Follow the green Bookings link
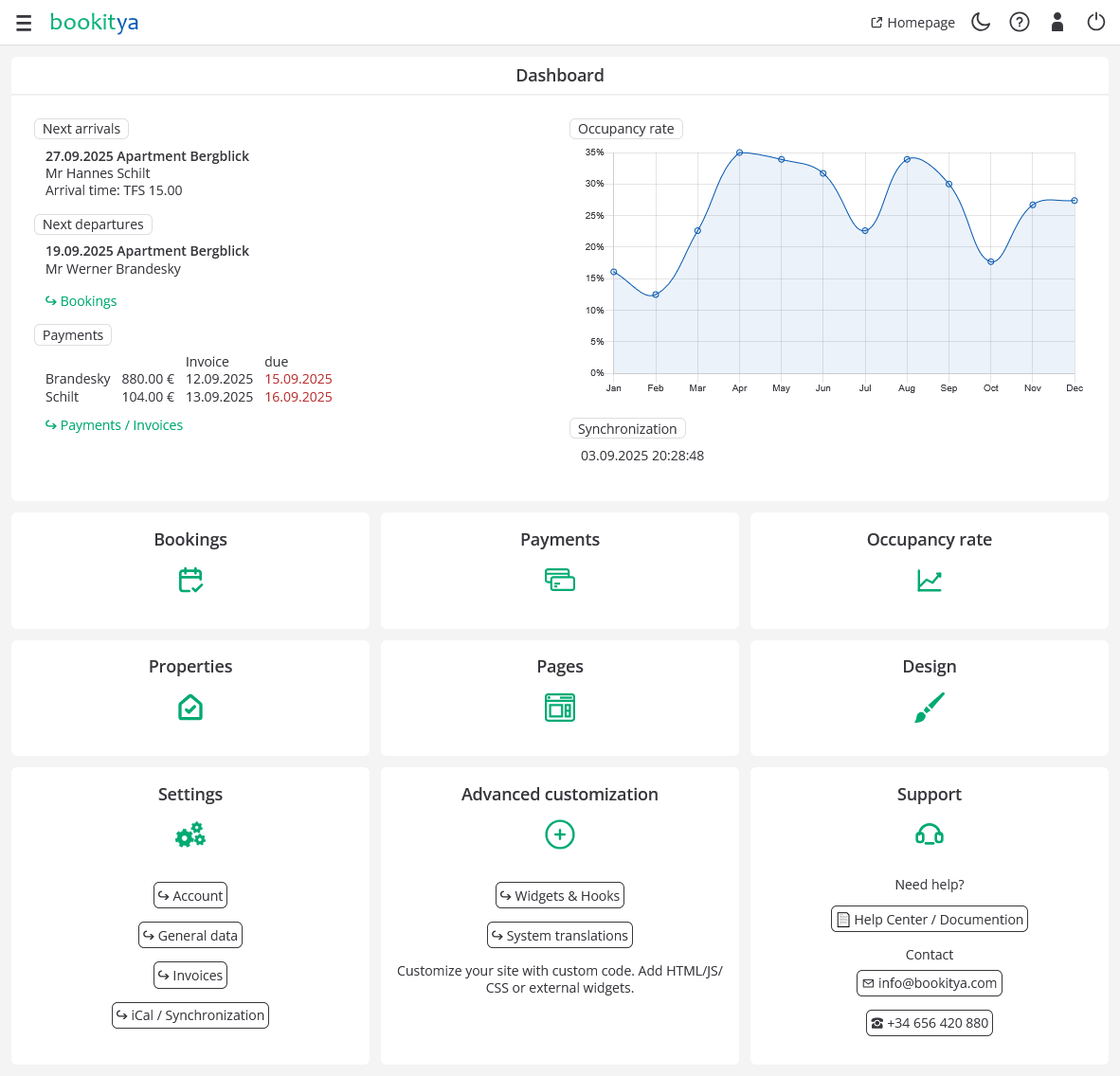Viewport: 1120px width, 1076px height. [81, 301]
